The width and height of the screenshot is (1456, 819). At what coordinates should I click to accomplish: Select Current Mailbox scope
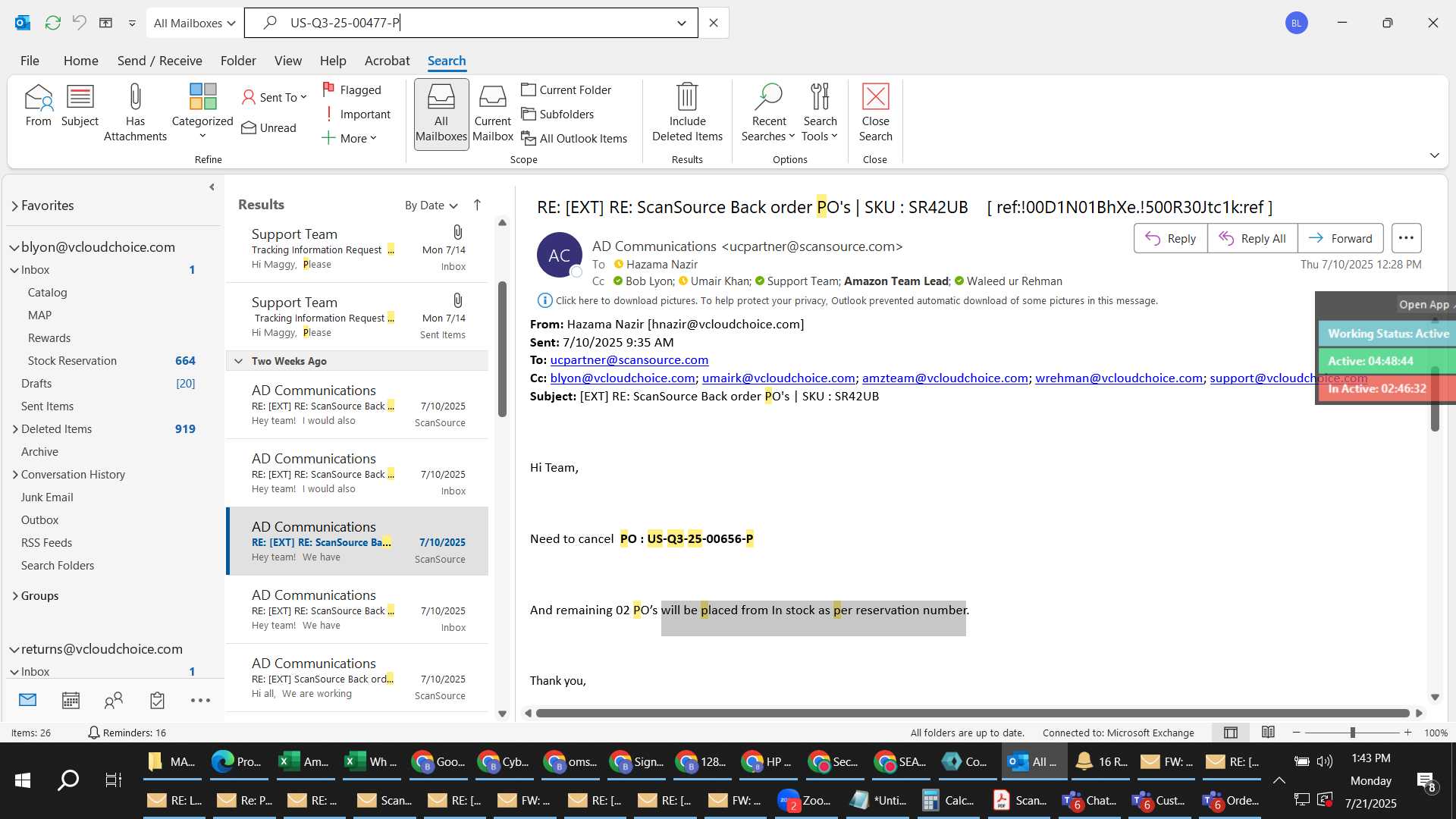[x=493, y=114]
